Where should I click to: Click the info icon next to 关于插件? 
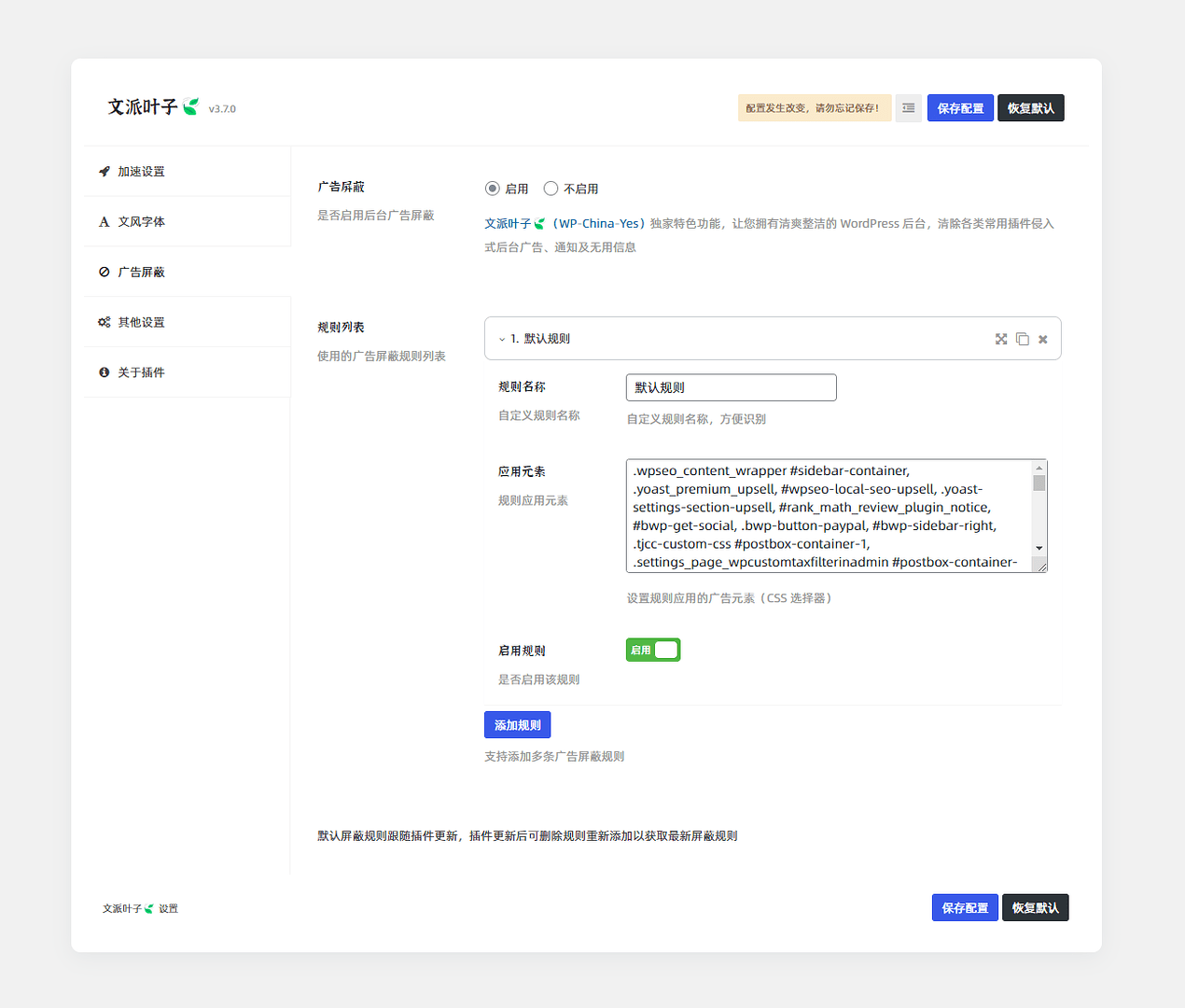[105, 372]
